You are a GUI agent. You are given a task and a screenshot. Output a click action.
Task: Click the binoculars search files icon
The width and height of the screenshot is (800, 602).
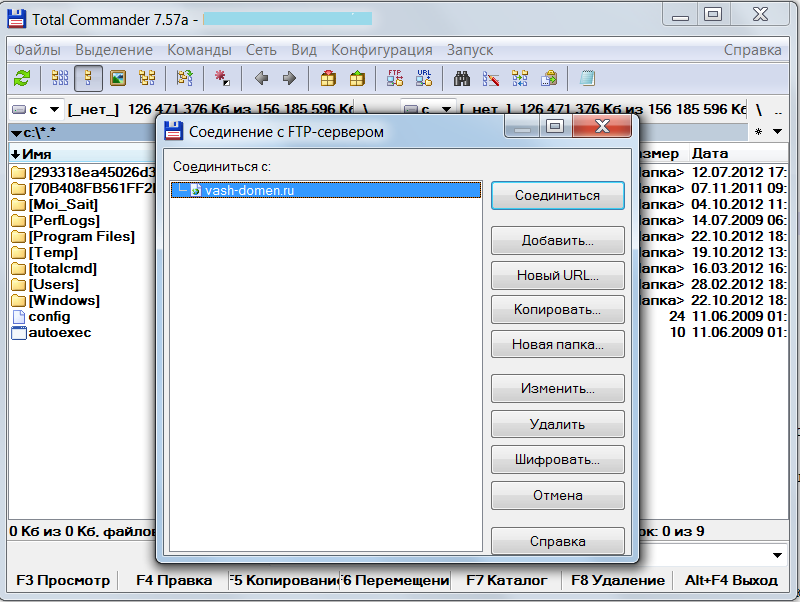pyautogui.click(x=462, y=78)
